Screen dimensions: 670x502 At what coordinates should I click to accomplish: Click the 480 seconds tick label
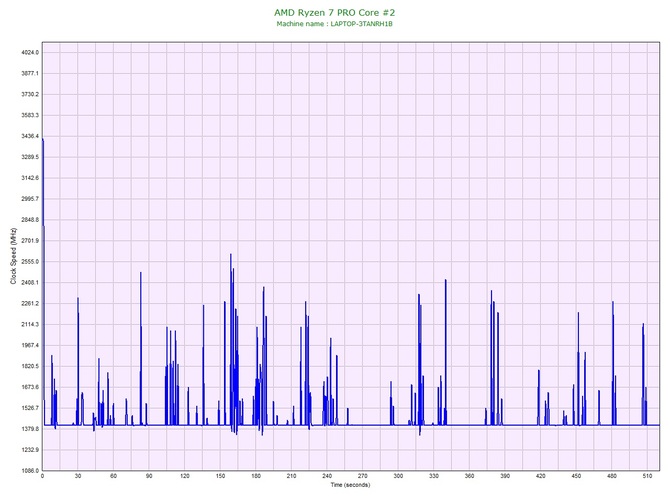pyautogui.click(x=612, y=476)
